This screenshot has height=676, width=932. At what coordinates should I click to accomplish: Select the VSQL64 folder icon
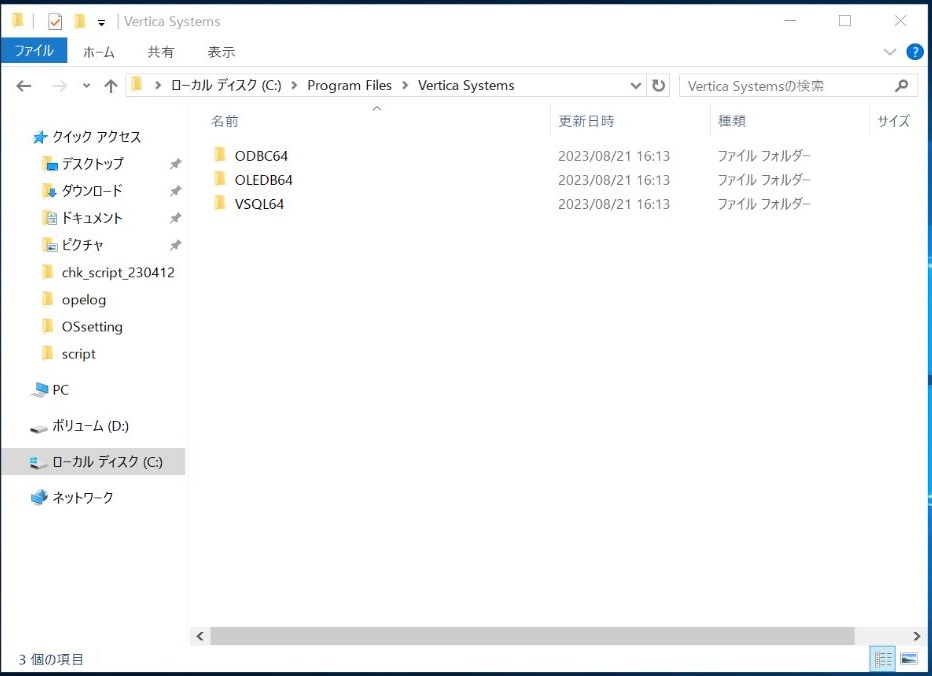tap(221, 204)
